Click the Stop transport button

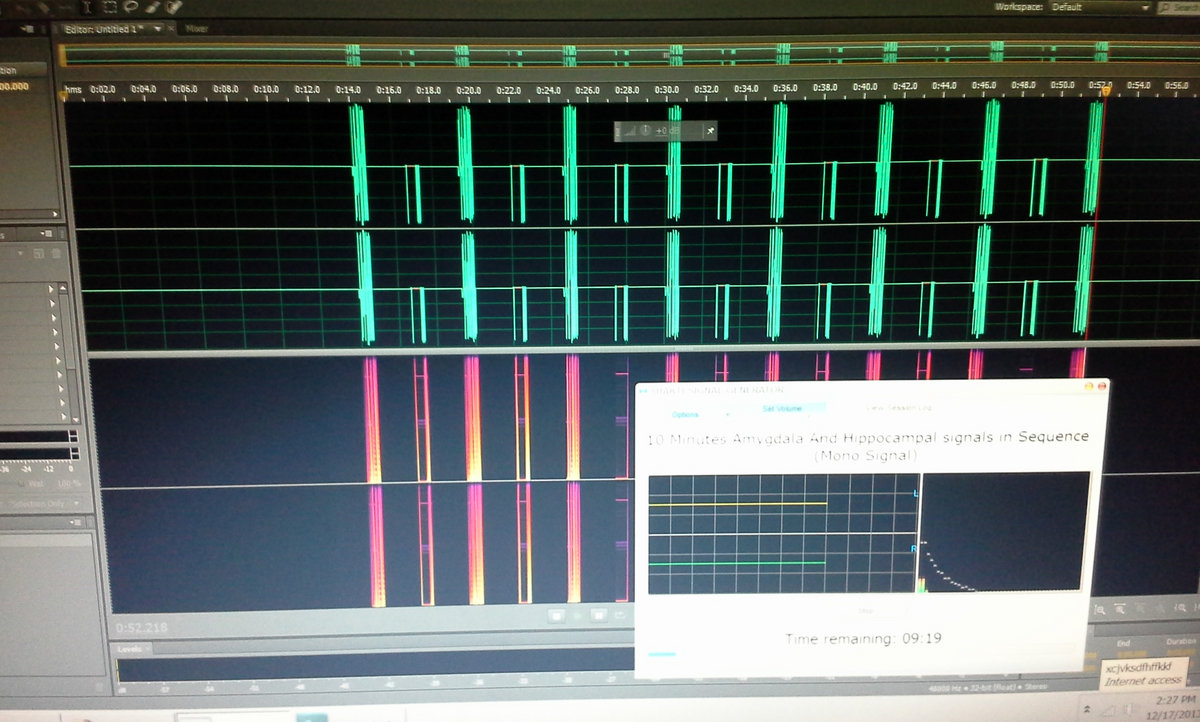coord(558,615)
